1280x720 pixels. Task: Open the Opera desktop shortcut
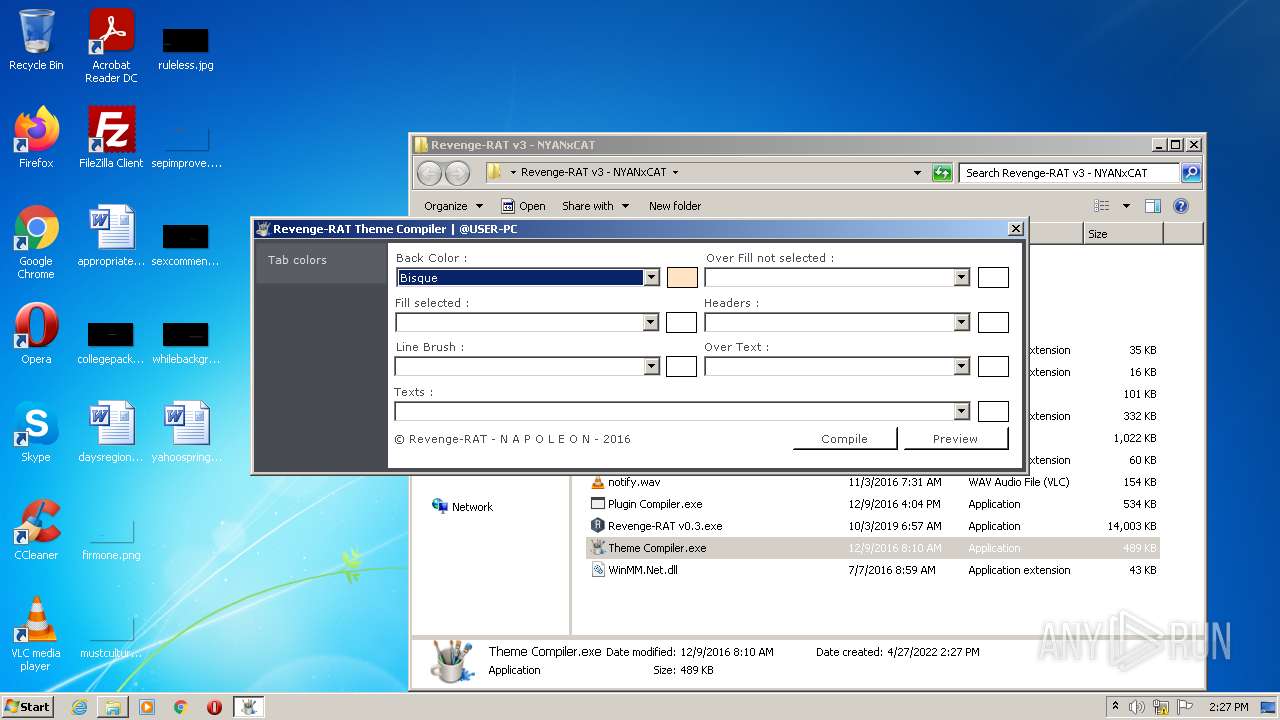pos(36,334)
